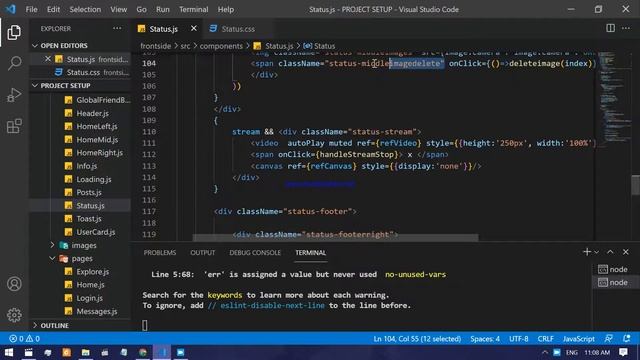
Task: Switch to the Debug Console tab
Action: tap(255, 253)
